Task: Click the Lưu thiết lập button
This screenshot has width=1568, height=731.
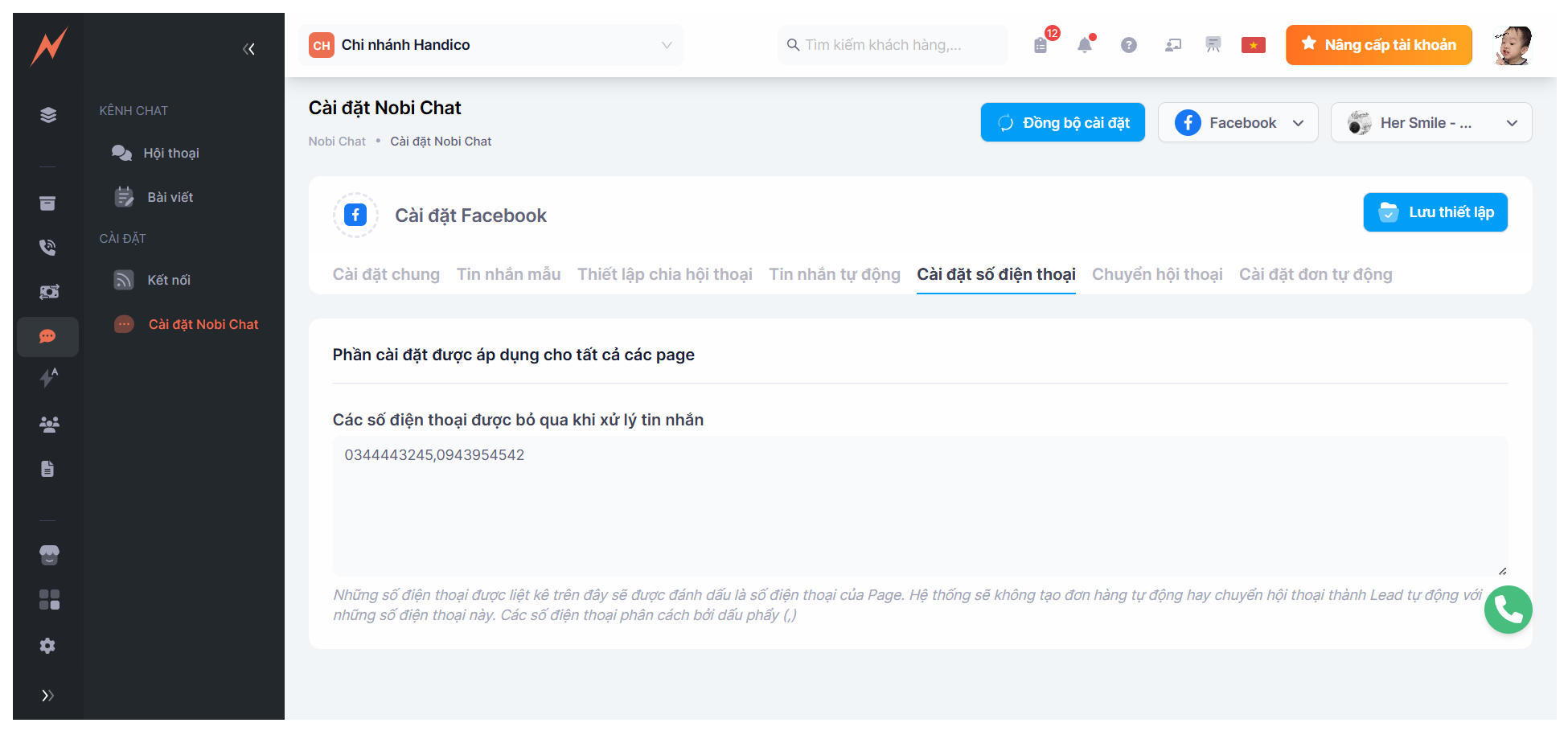Action: (x=1435, y=212)
